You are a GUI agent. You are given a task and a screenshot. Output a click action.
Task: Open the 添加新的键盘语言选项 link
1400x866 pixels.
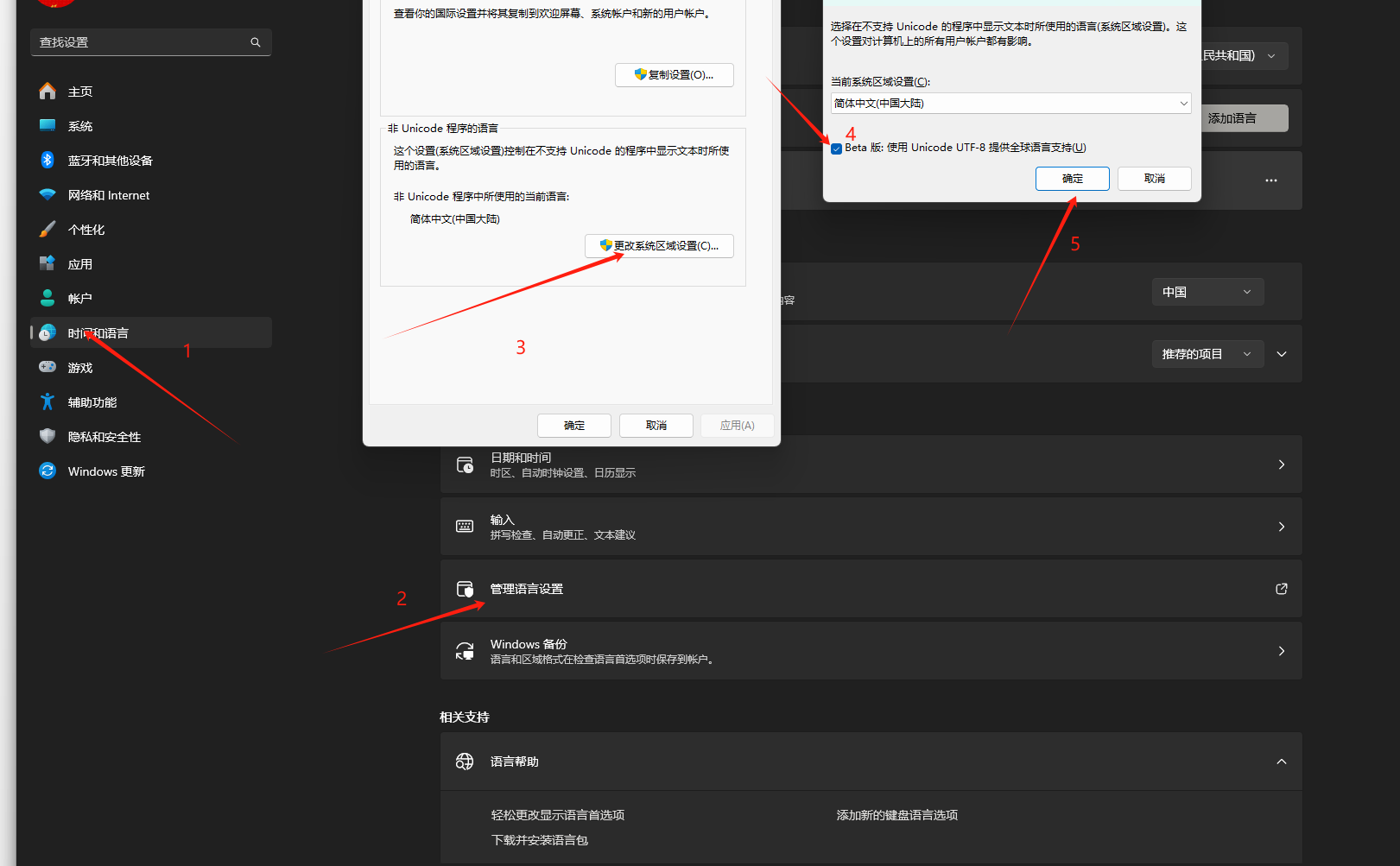897,815
